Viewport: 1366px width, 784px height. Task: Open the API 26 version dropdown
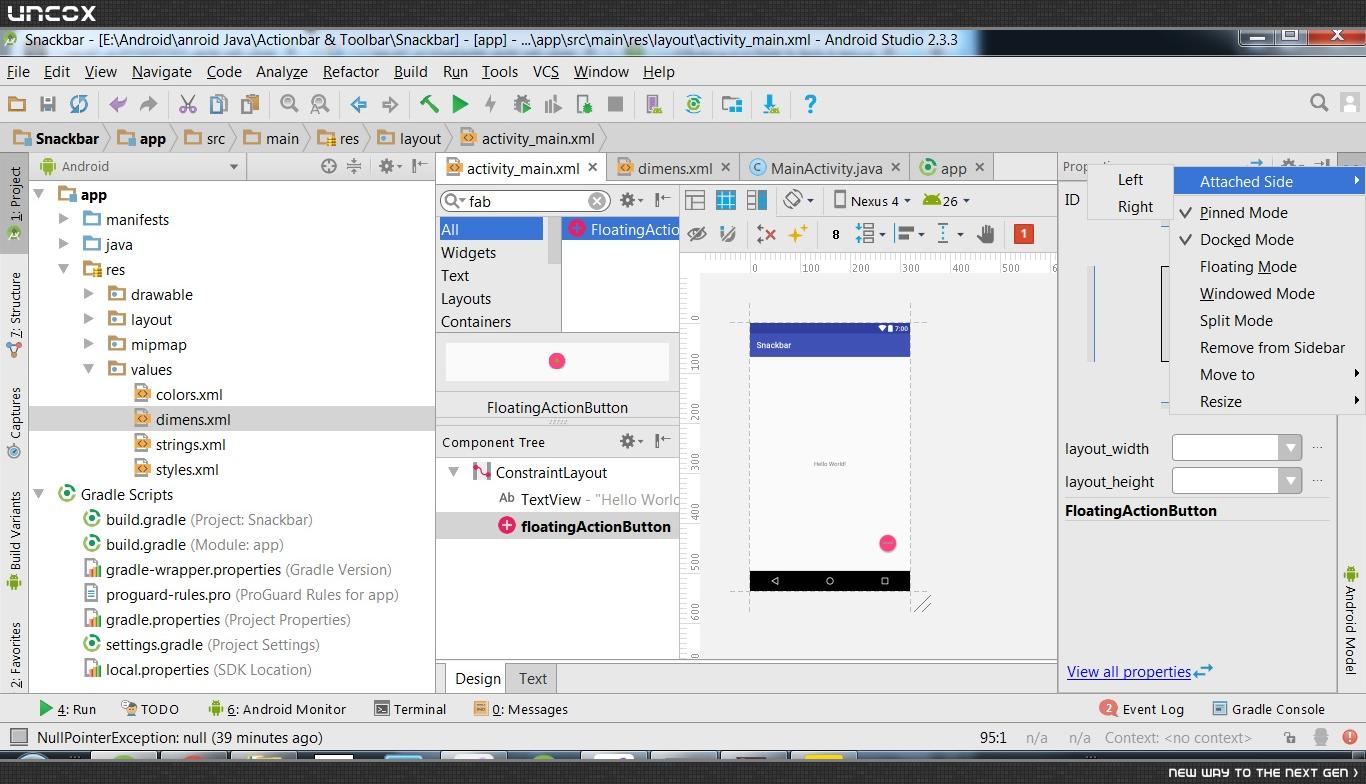tap(946, 200)
